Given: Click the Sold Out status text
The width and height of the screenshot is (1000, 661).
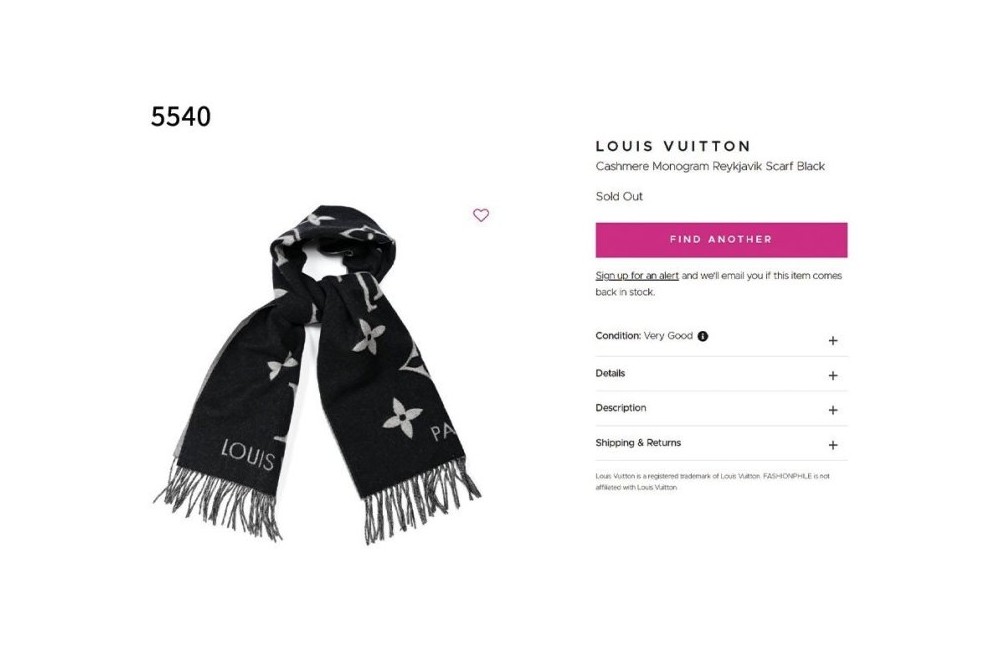Looking at the screenshot, I should point(619,197).
